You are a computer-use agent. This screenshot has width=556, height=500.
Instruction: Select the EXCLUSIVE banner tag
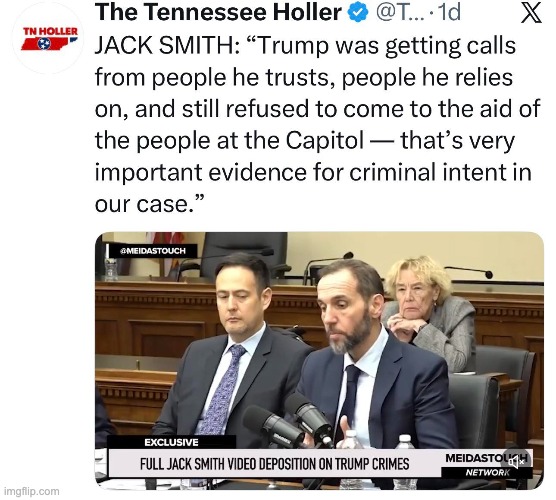[x=171, y=442]
